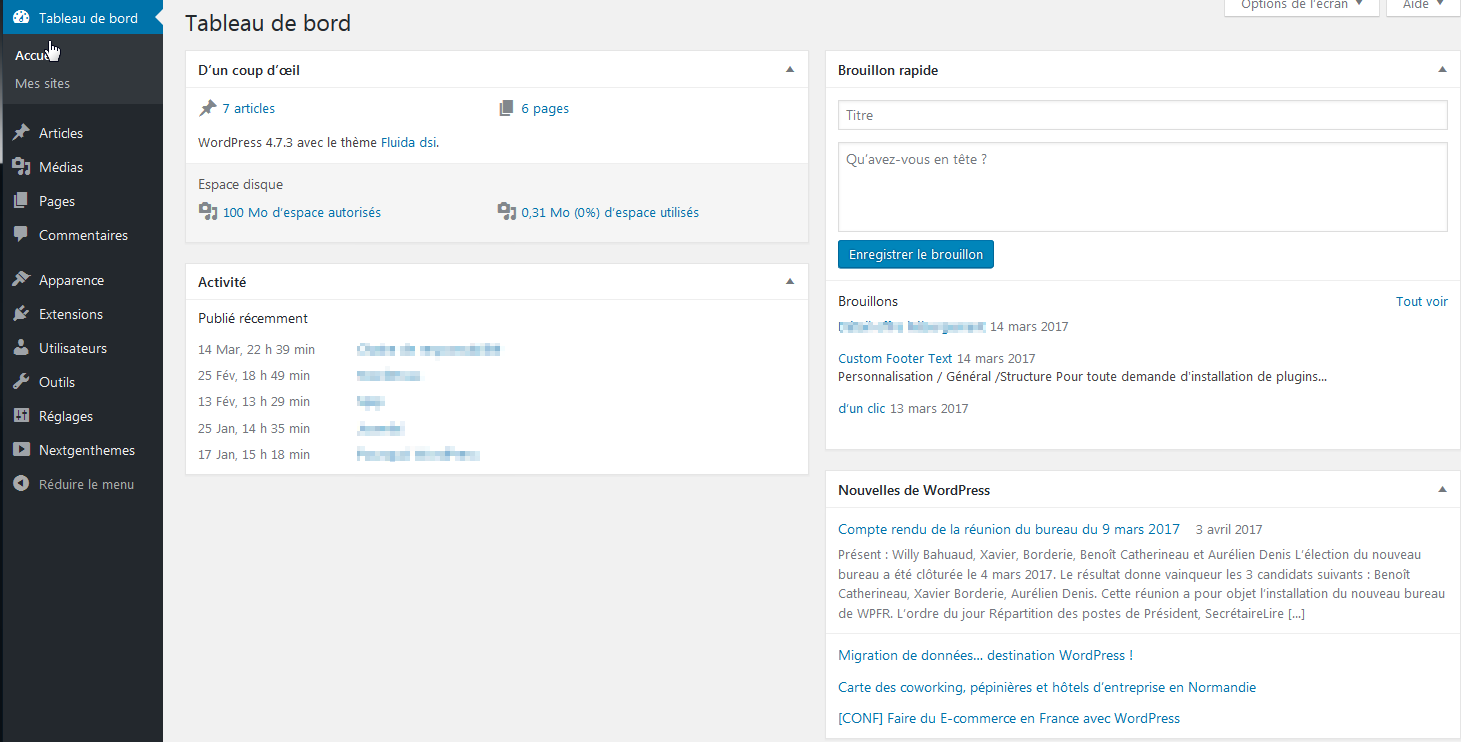The height and width of the screenshot is (742, 1461).
Task: Collapse the Brouillon rapide panel
Action: click(x=1442, y=70)
